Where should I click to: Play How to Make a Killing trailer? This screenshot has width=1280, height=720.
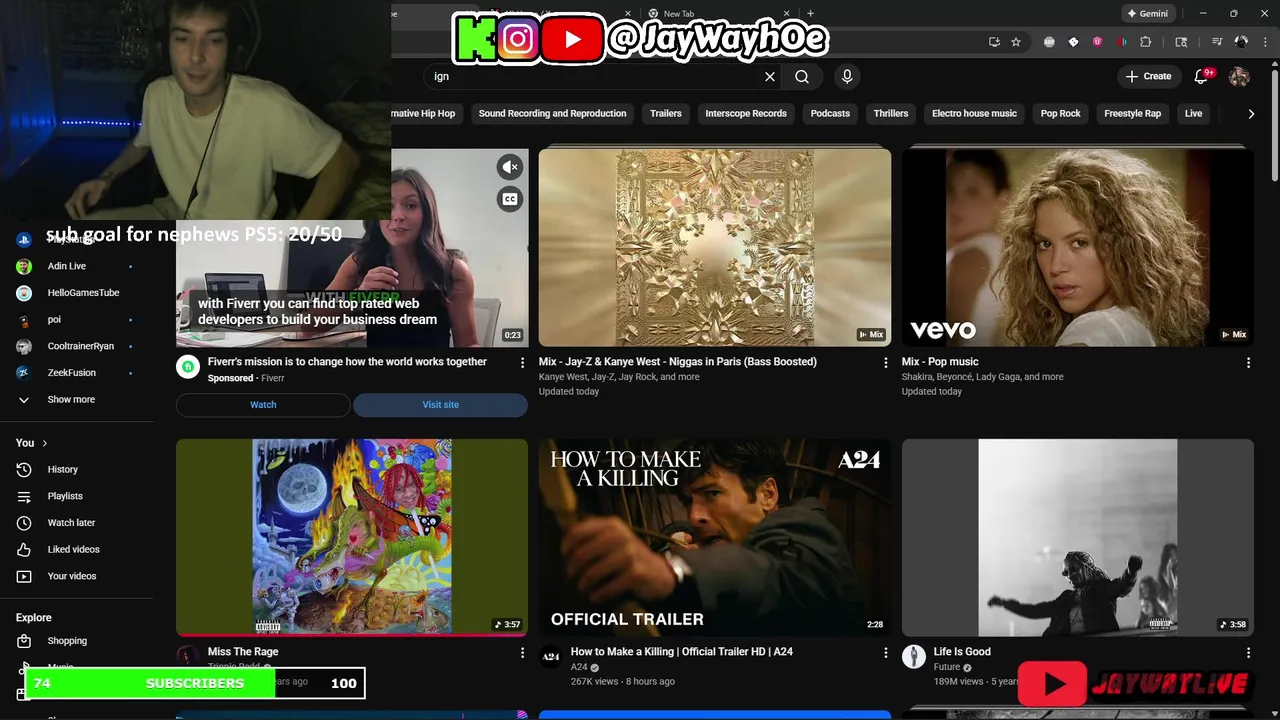(x=715, y=537)
